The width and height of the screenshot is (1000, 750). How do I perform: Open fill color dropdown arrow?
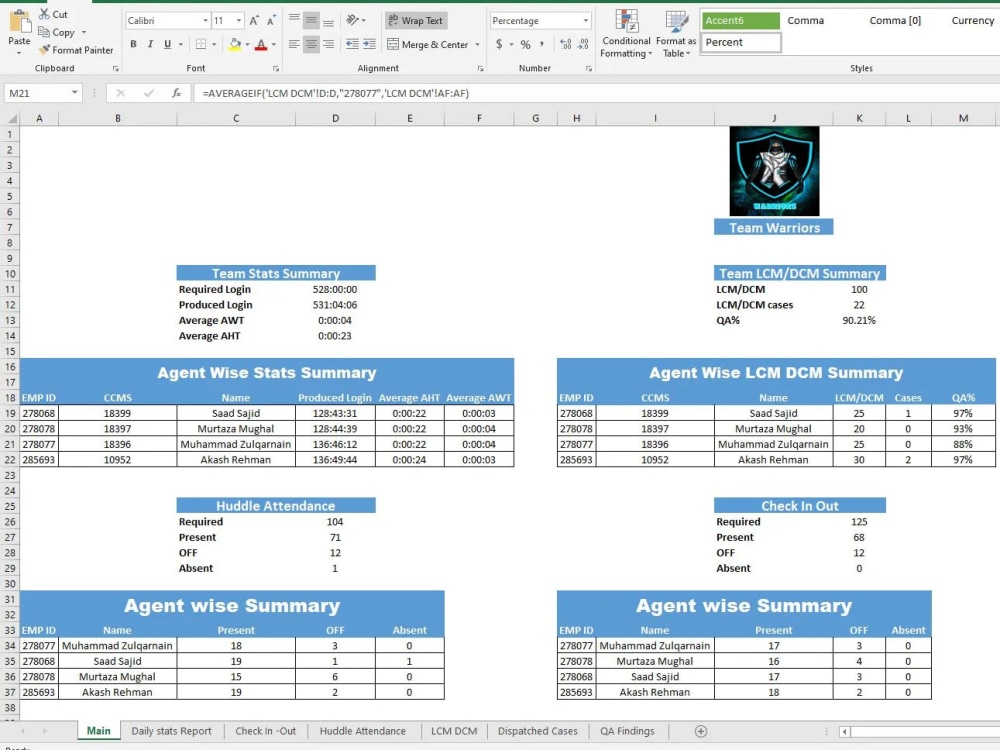(x=247, y=45)
